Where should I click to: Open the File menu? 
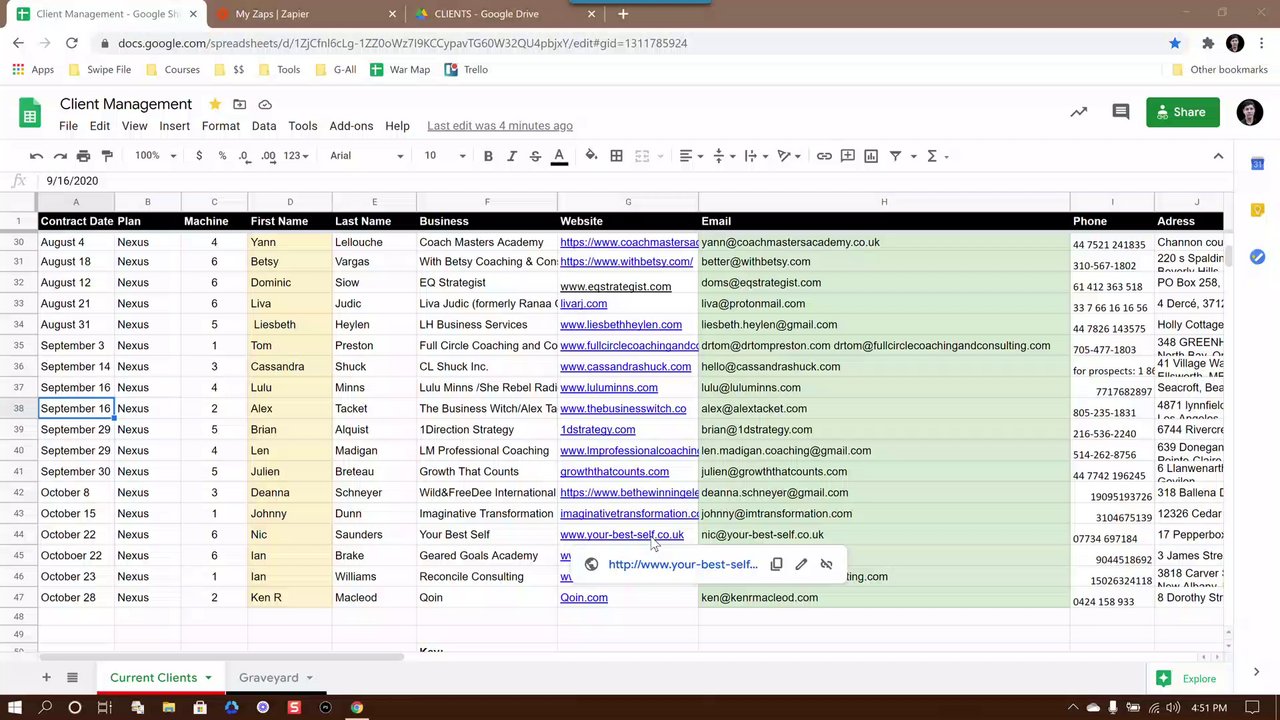pos(68,126)
